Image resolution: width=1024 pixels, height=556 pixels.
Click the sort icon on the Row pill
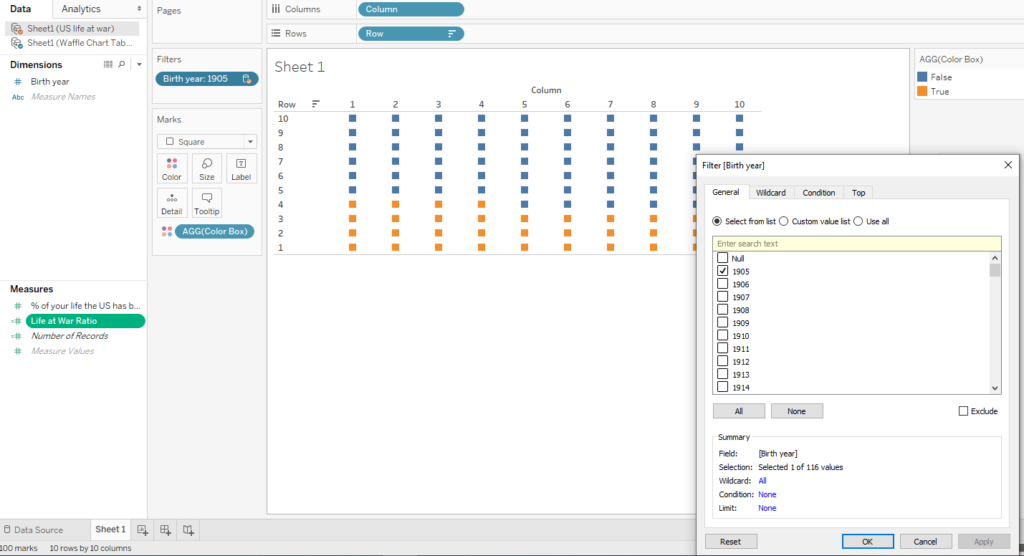pos(451,33)
